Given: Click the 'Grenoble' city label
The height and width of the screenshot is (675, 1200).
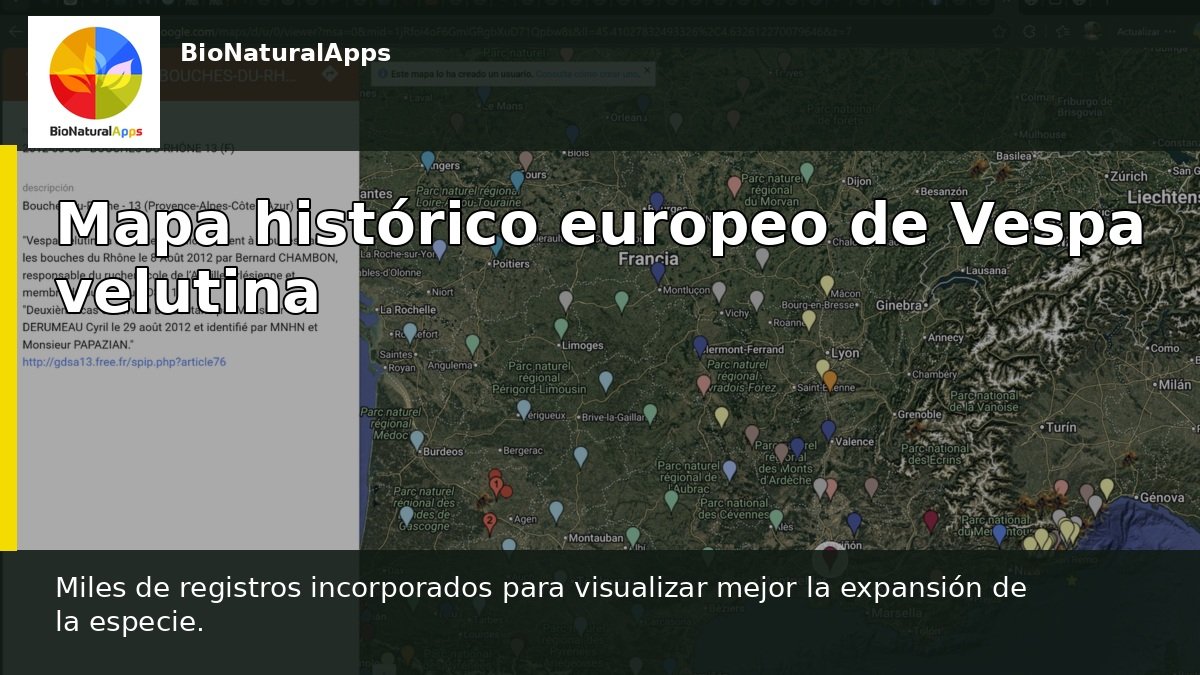Looking at the screenshot, I should [920, 414].
